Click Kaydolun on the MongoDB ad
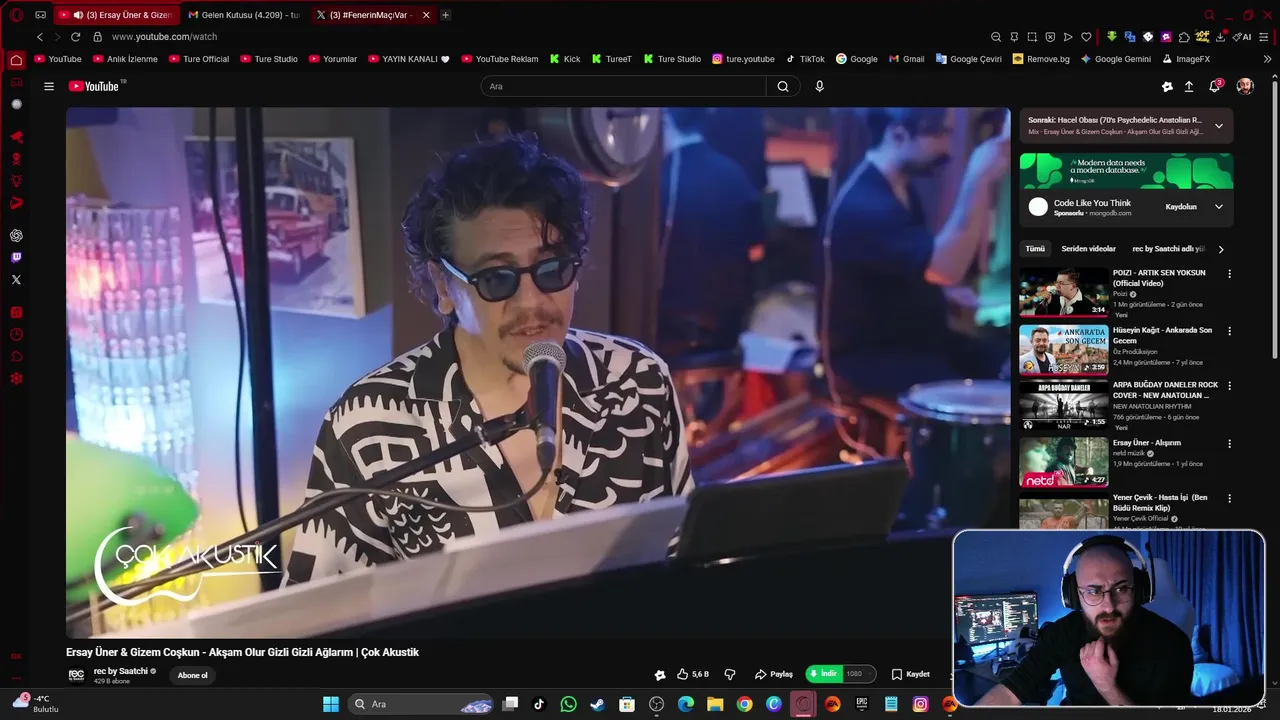 click(1181, 207)
